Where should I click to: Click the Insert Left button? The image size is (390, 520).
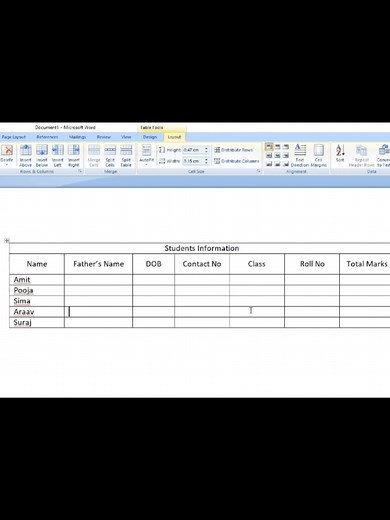57,156
